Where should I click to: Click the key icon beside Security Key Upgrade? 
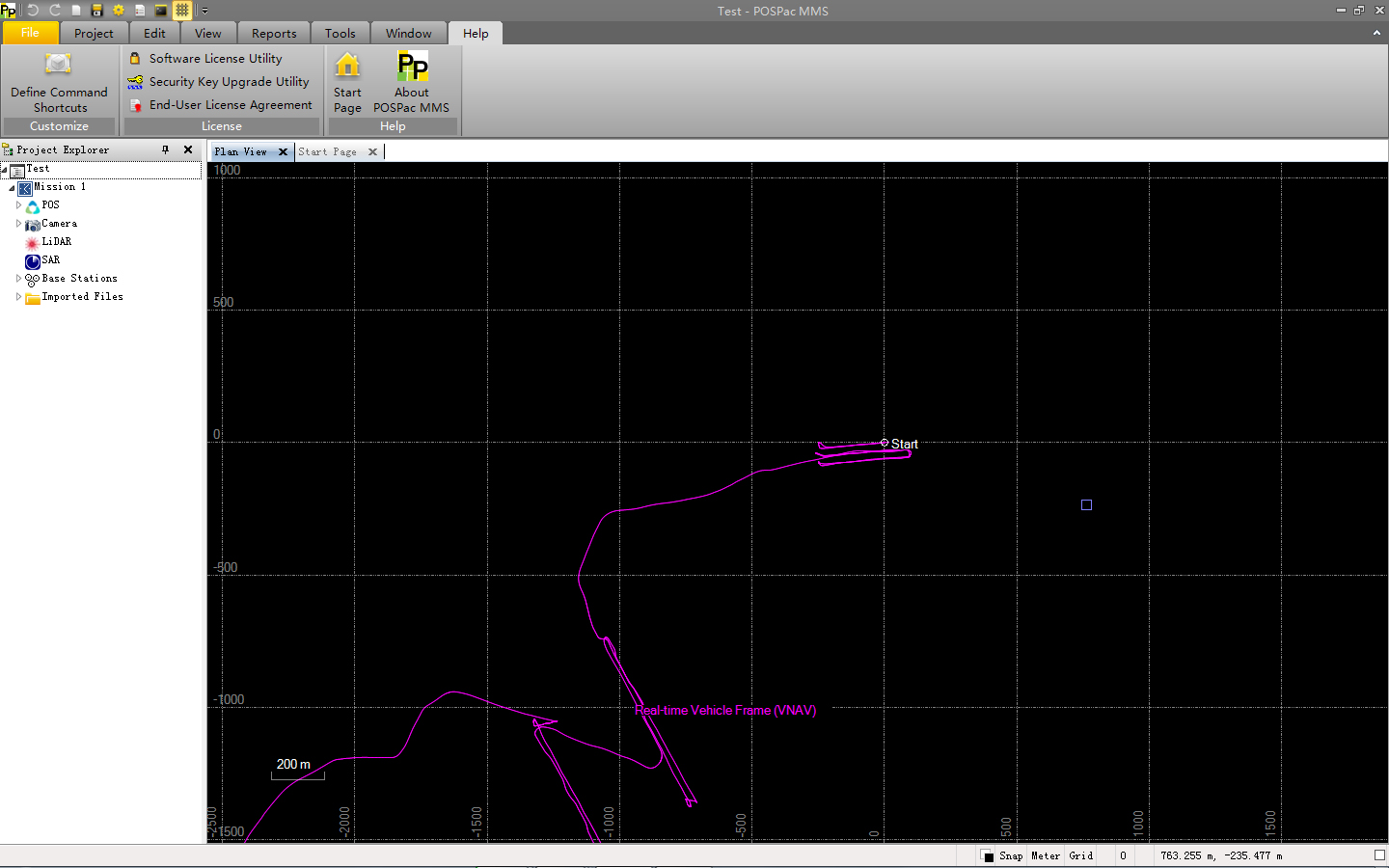click(x=135, y=82)
